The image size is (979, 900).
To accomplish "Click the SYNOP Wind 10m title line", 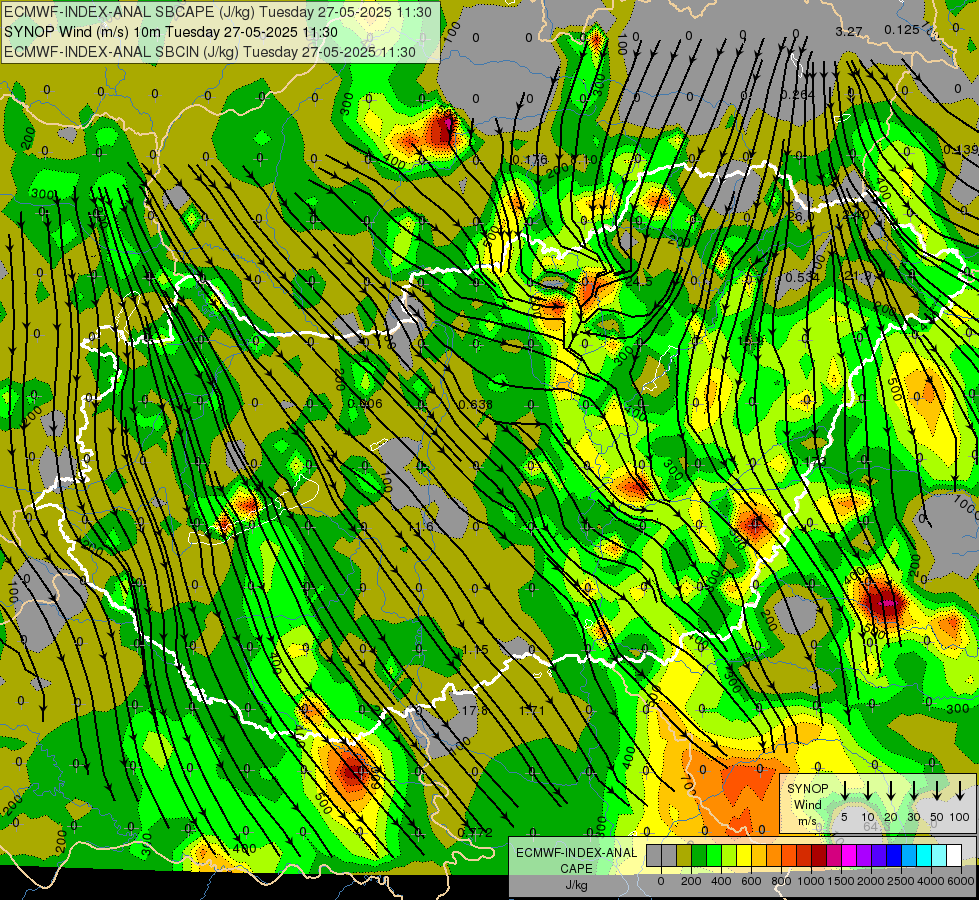I will (170, 32).
